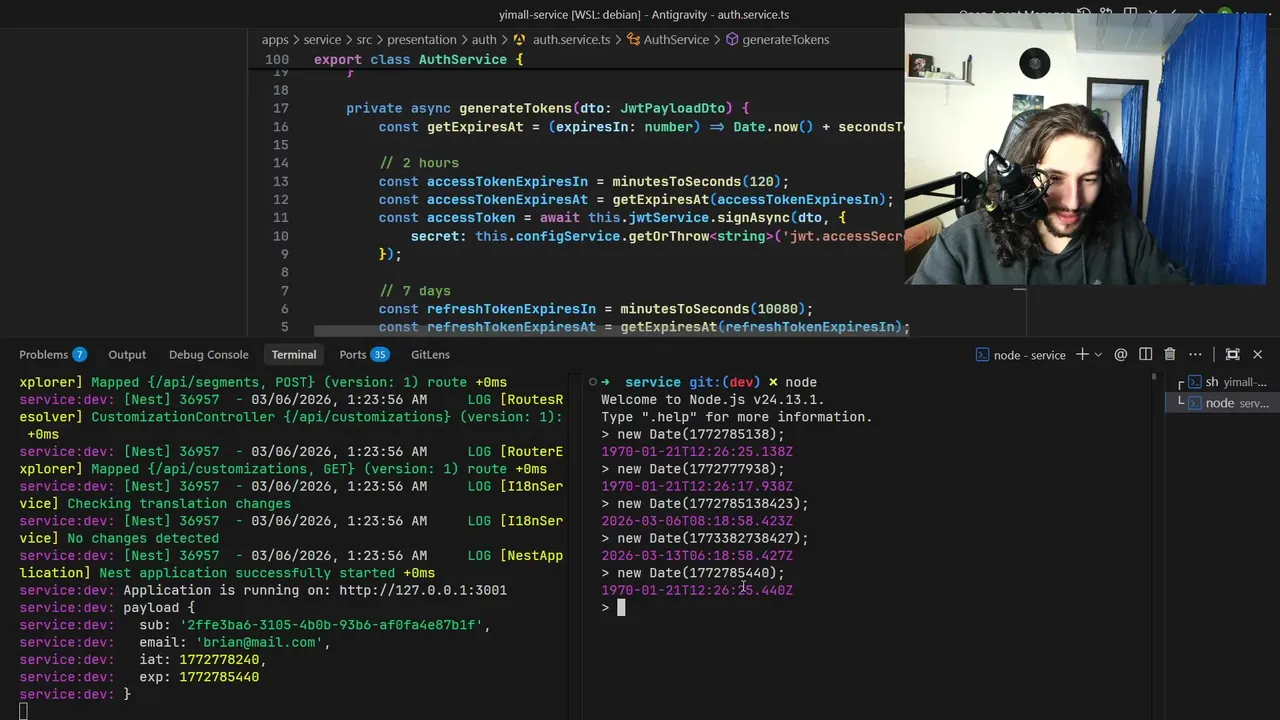Click the 'apps' breadcrumb segment
Screen dimensions: 1280x720
(275, 40)
